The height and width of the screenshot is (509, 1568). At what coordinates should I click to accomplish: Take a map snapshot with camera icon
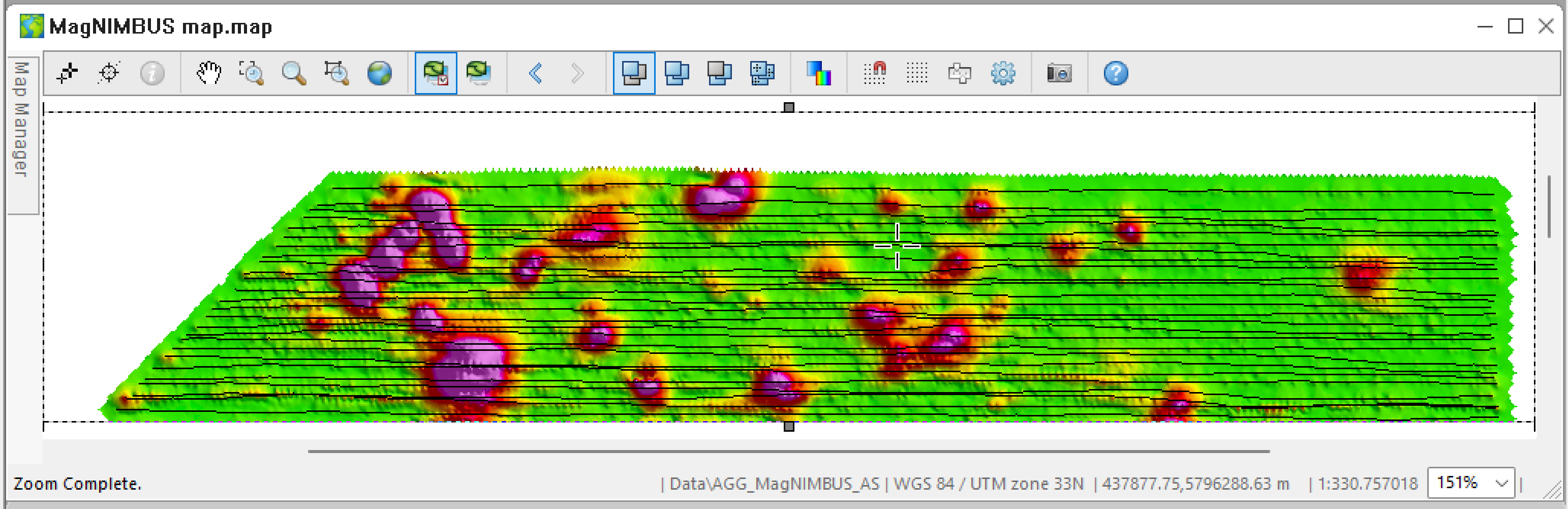(x=1059, y=73)
